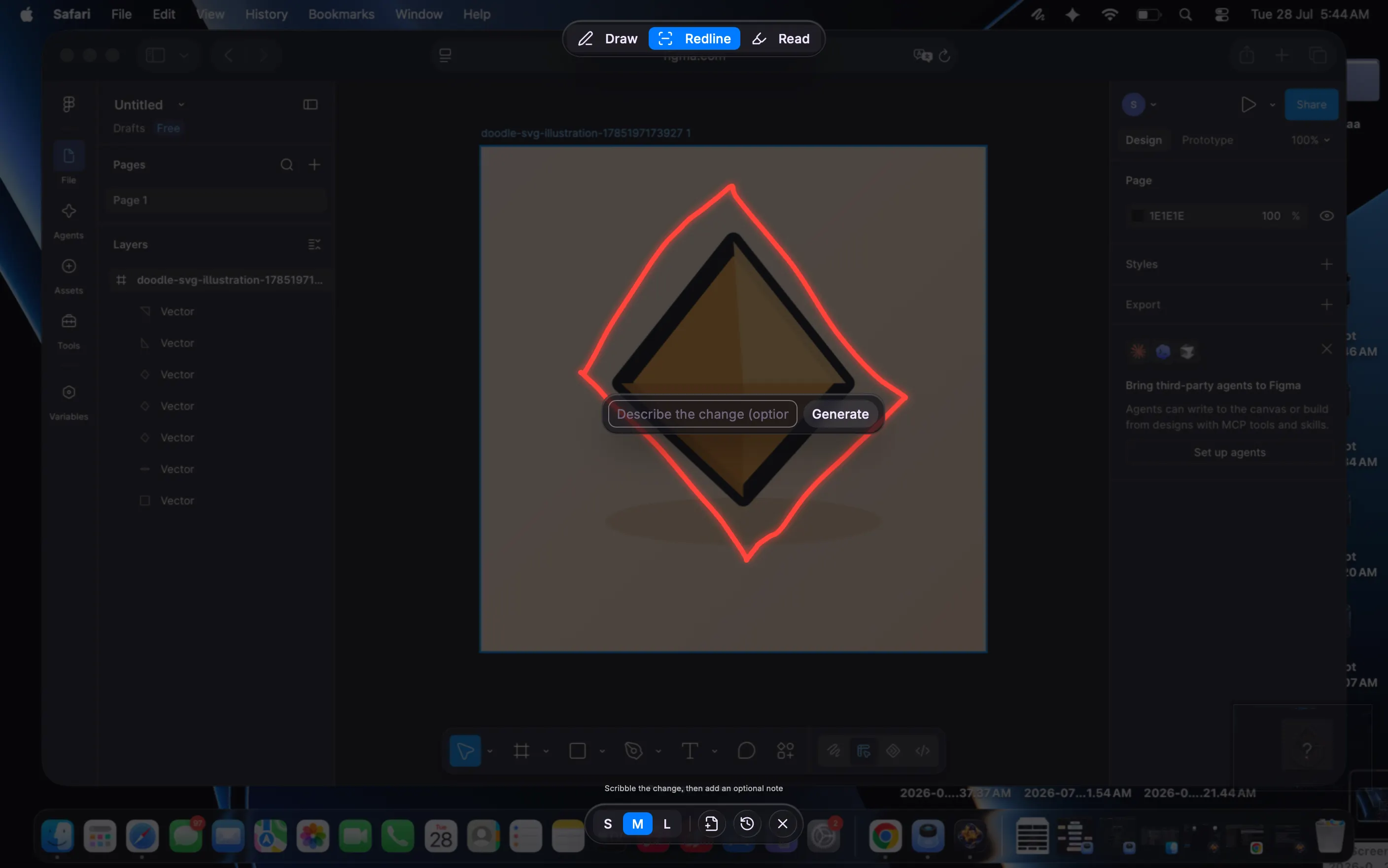The image size is (1388, 868).
Task: Open the history clock icon in overlay bar
Action: (747, 824)
